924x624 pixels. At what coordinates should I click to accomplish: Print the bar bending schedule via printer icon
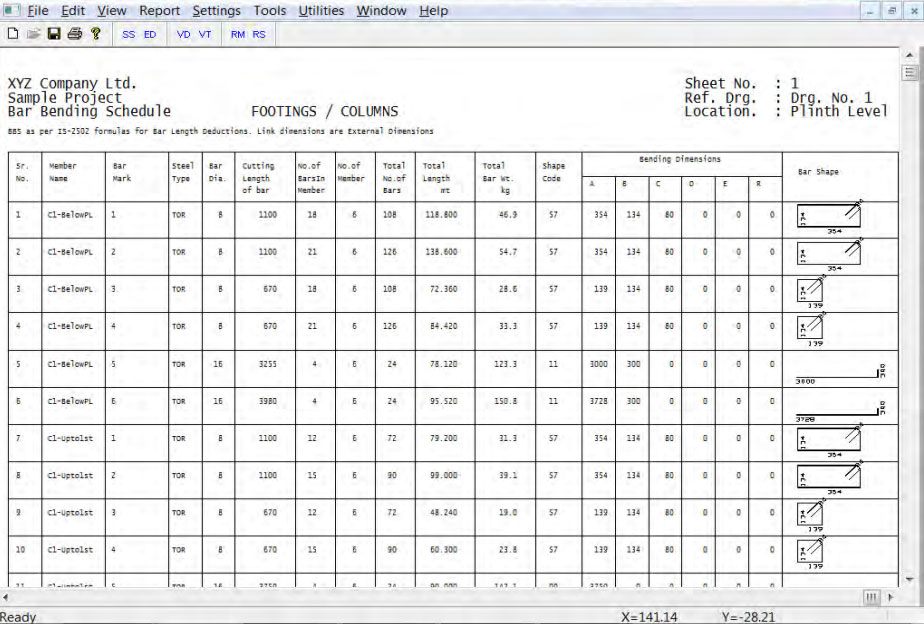click(74, 32)
